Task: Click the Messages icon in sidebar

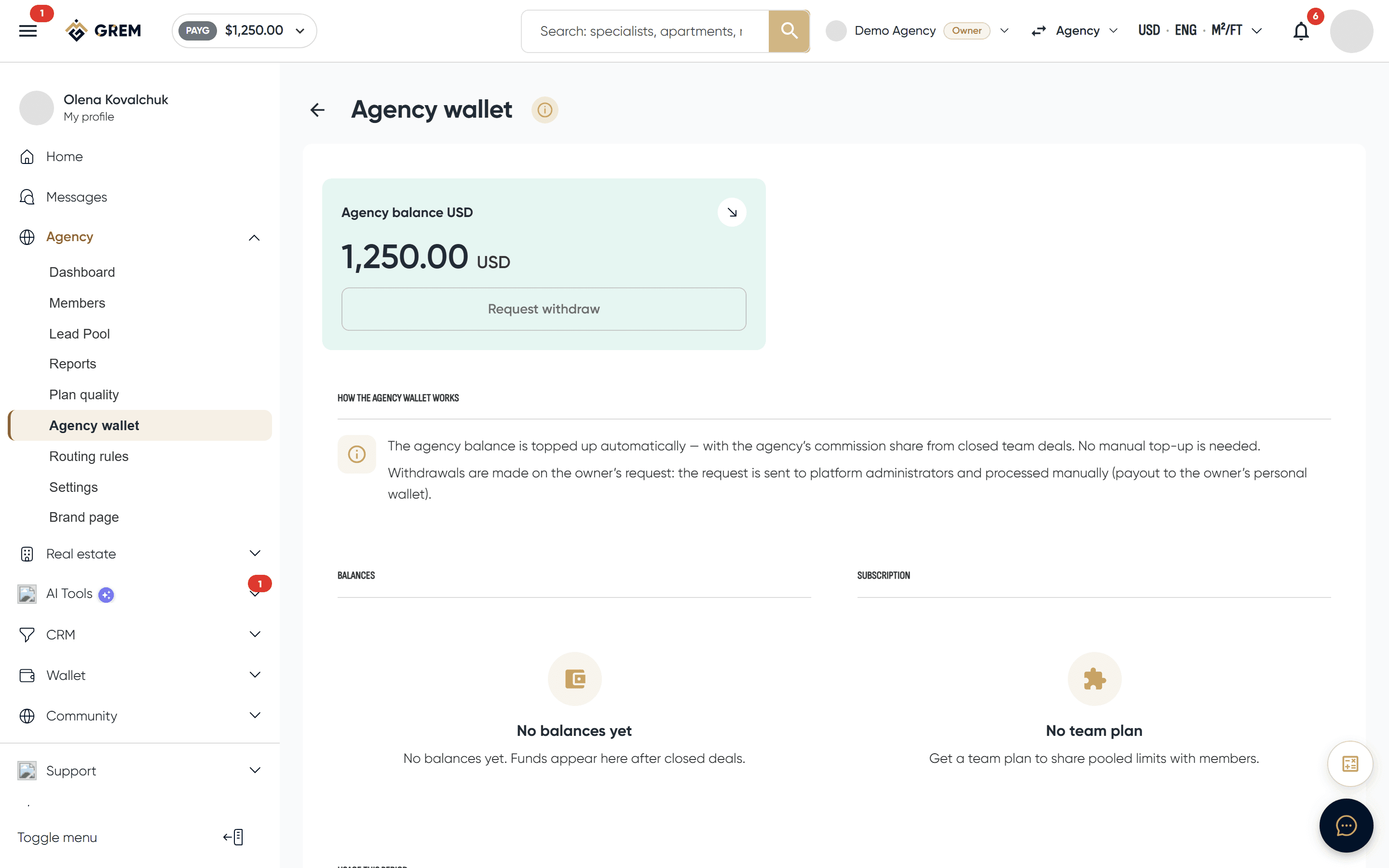Action: [27, 197]
